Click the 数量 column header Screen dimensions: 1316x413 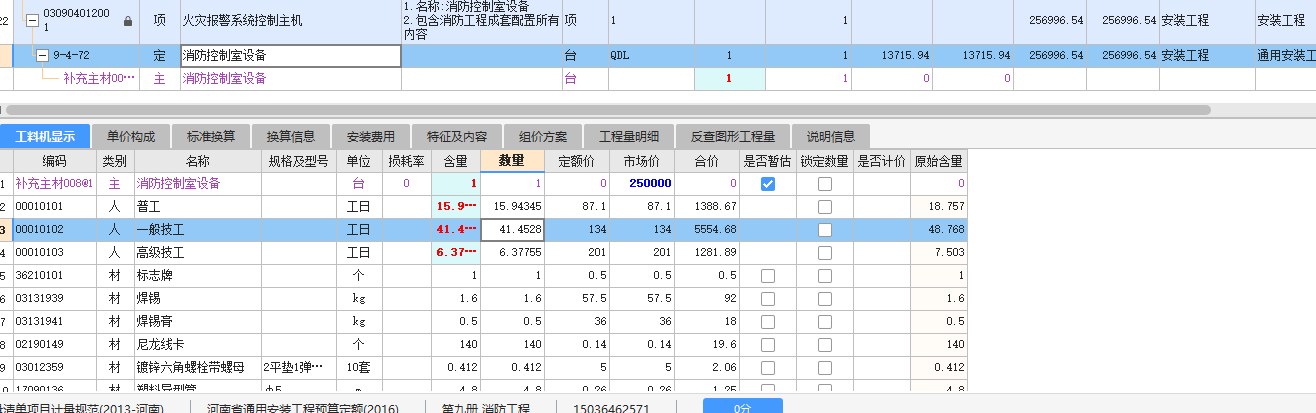512,161
